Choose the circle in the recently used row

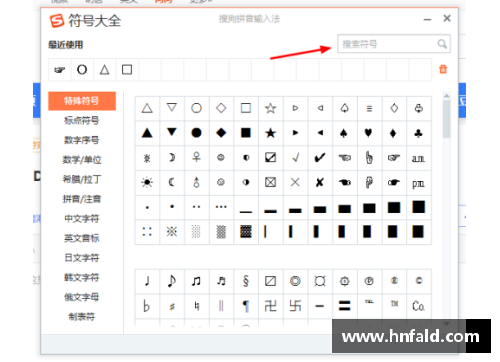[x=82, y=70]
